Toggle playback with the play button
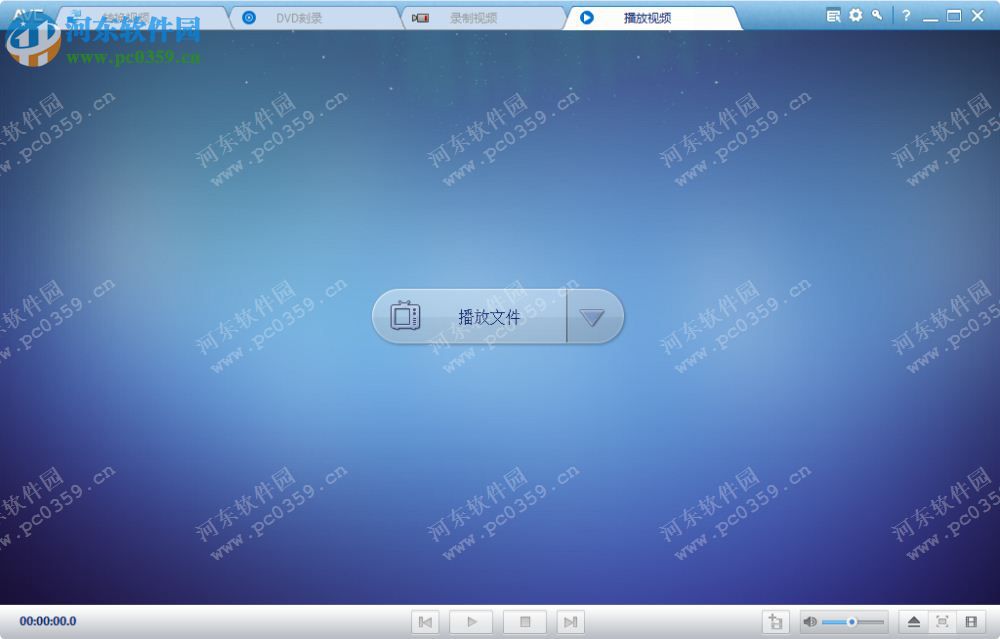The width and height of the screenshot is (1000, 639). click(470, 621)
